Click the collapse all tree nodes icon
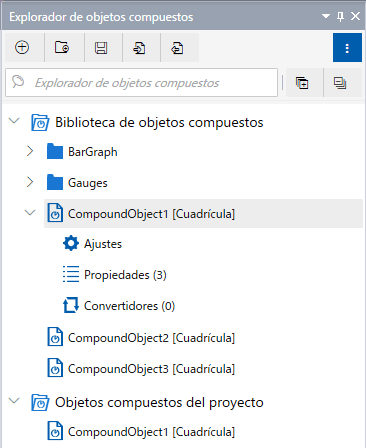This screenshot has height=448, width=366. coord(340,83)
